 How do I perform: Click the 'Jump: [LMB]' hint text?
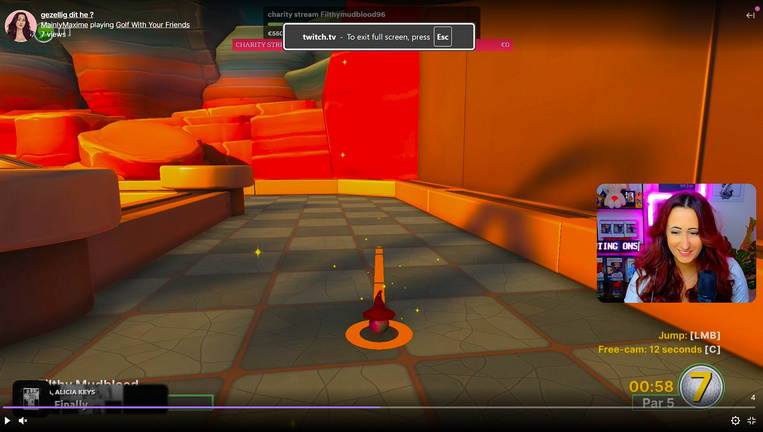689,335
